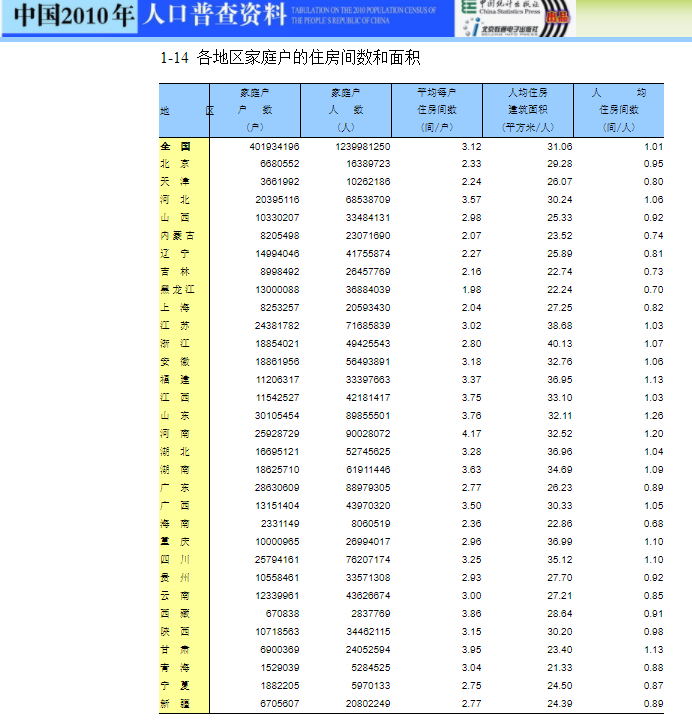Click the 甘肃 row label
The height and width of the screenshot is (720, 692).
point(175,650)
